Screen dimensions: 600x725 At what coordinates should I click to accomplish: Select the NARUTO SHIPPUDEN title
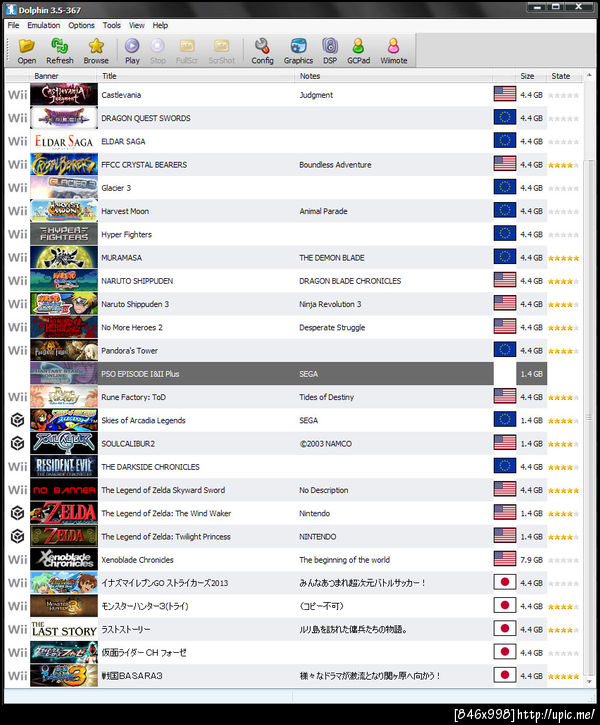[x=137, y=281]
